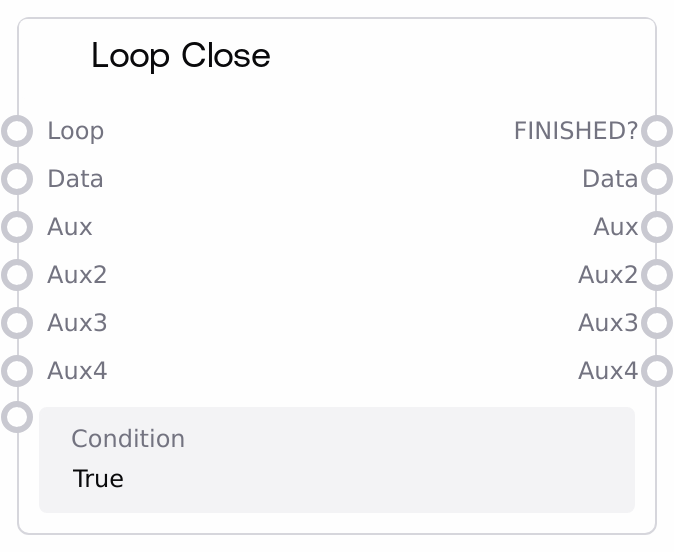674x552 pixels.
Task: Select the Aux3 input connector
Action: (x=18, y=323)
